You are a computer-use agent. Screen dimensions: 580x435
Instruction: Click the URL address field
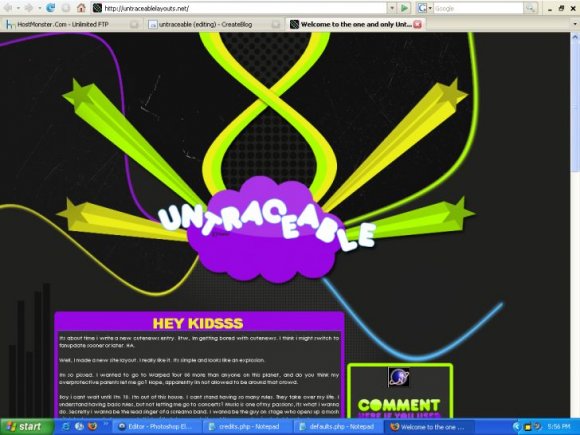(245, 8)
